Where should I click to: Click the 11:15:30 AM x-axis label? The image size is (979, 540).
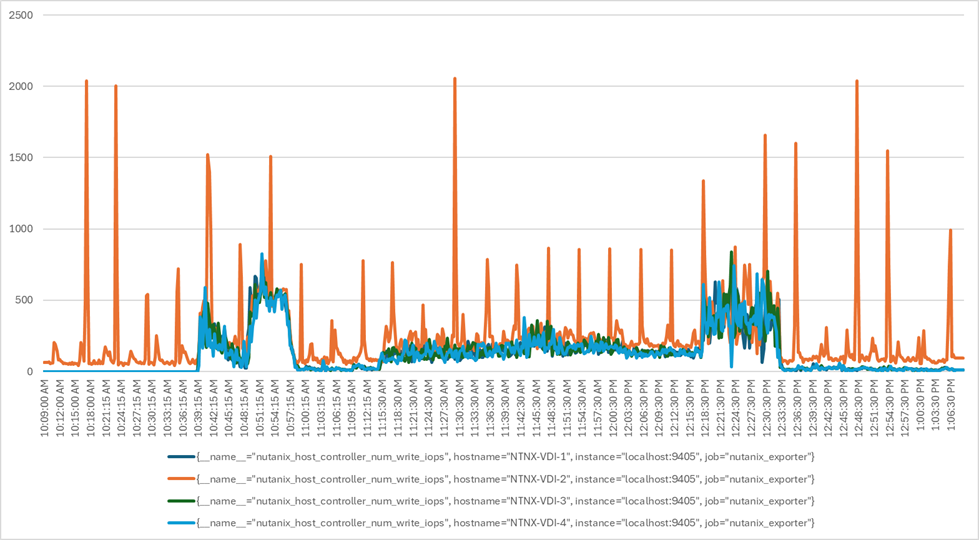click(x=383, y=410)
